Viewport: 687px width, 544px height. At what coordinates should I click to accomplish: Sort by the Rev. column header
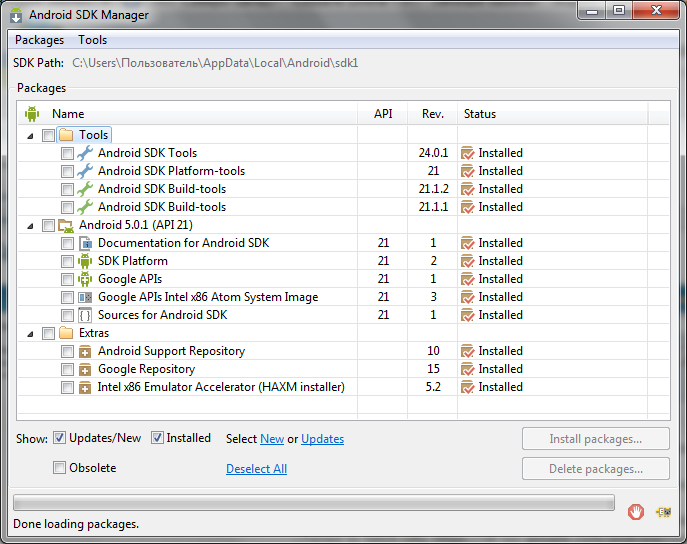pyautogui.click(x=433, y=114)
